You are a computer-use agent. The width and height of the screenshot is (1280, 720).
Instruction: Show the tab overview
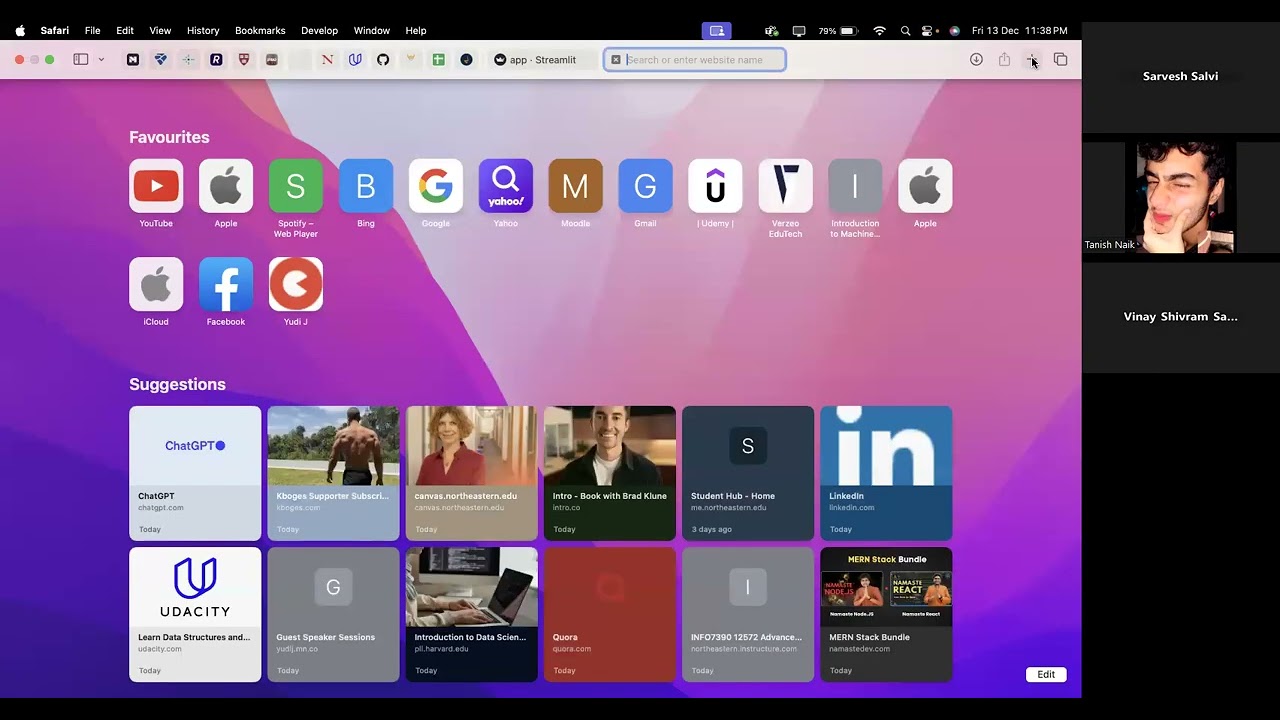(x=1060, y=60)
